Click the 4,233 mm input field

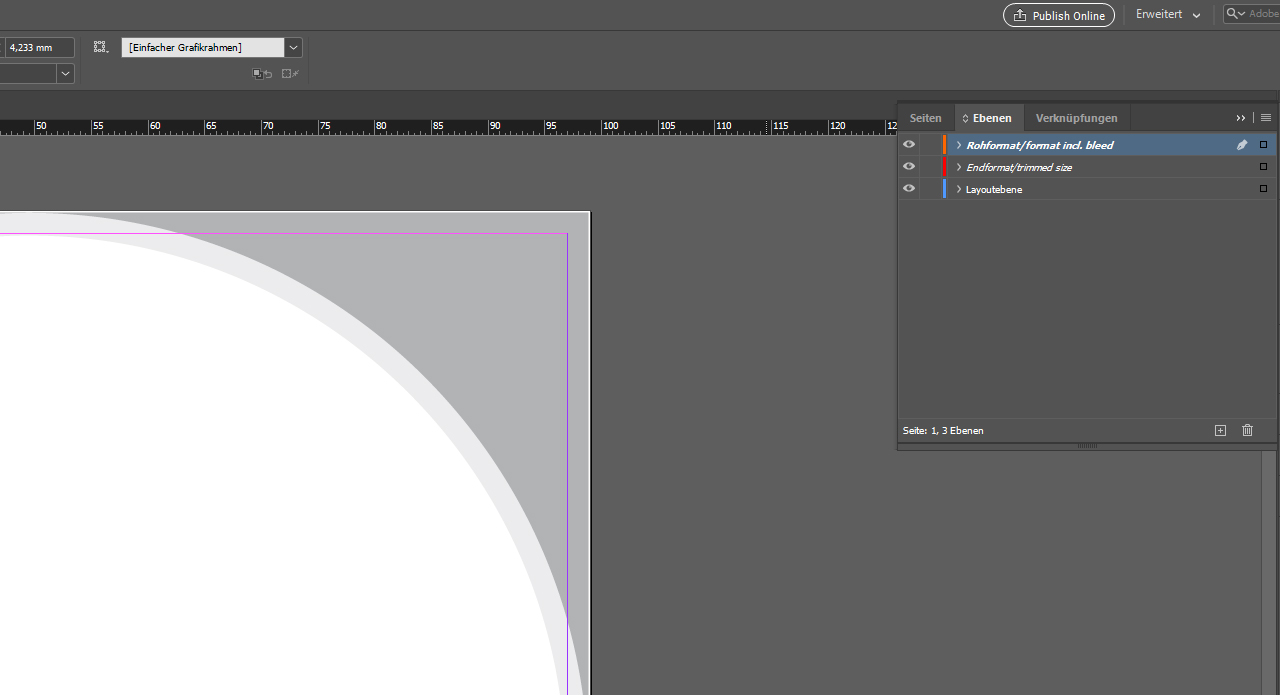click(38, 47)
